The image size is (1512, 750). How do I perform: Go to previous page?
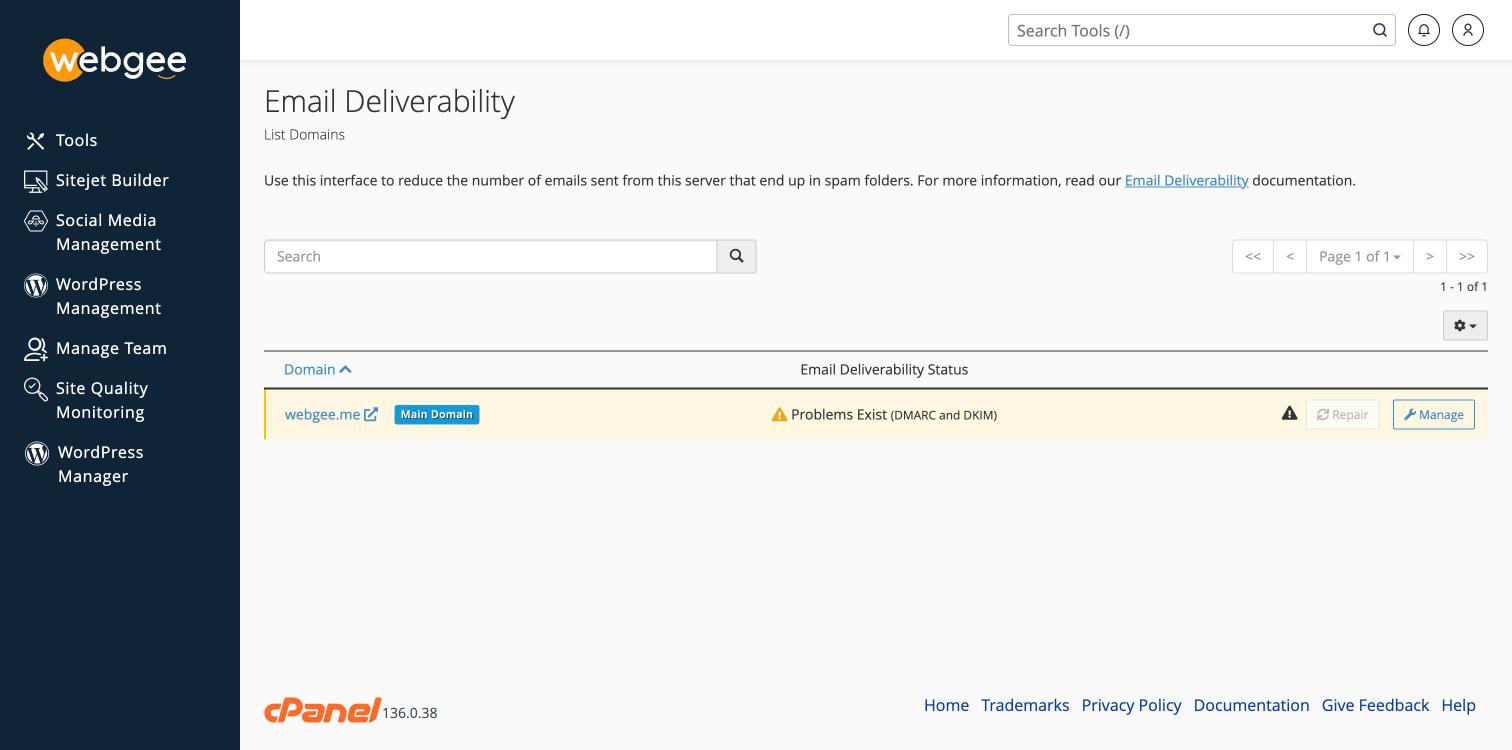tap(1290, 256)
